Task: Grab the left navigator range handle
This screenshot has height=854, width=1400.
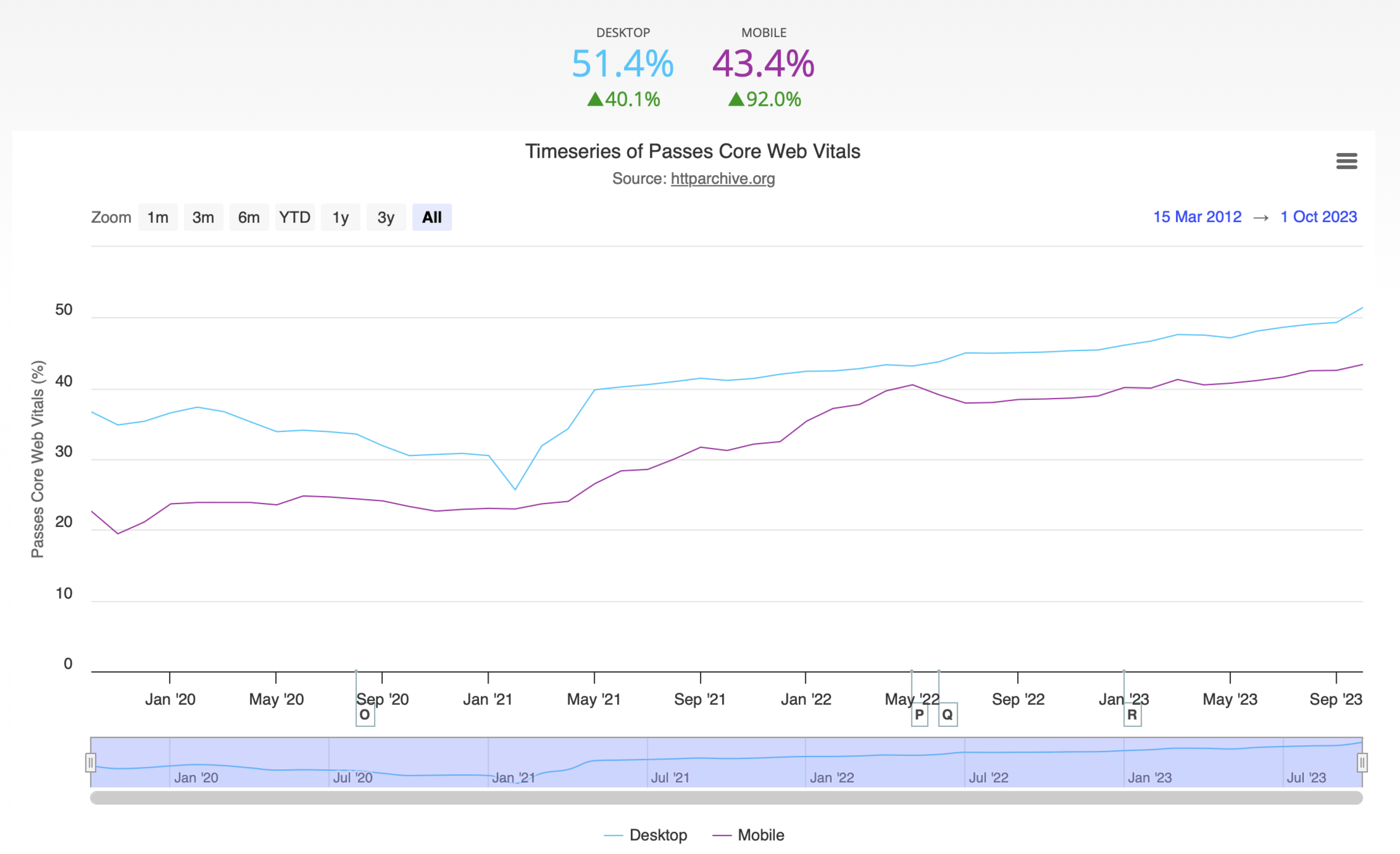Action: click(x=91, y=762)
